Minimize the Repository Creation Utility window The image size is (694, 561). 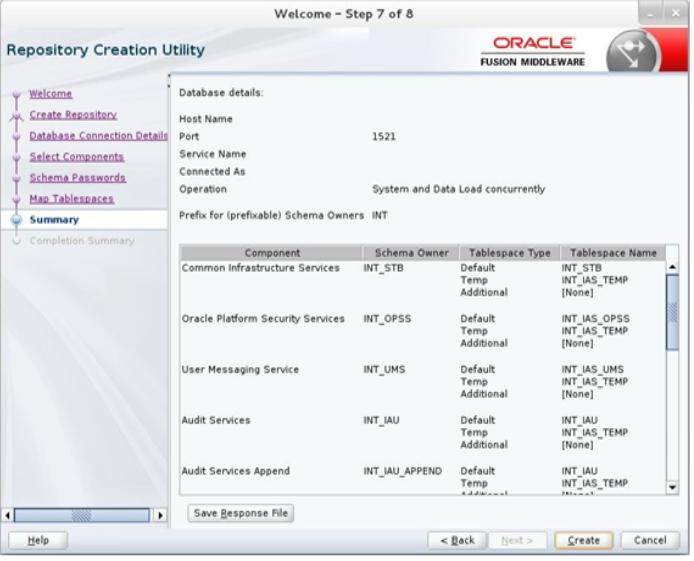pyautogui.click(x=650, y=14)
